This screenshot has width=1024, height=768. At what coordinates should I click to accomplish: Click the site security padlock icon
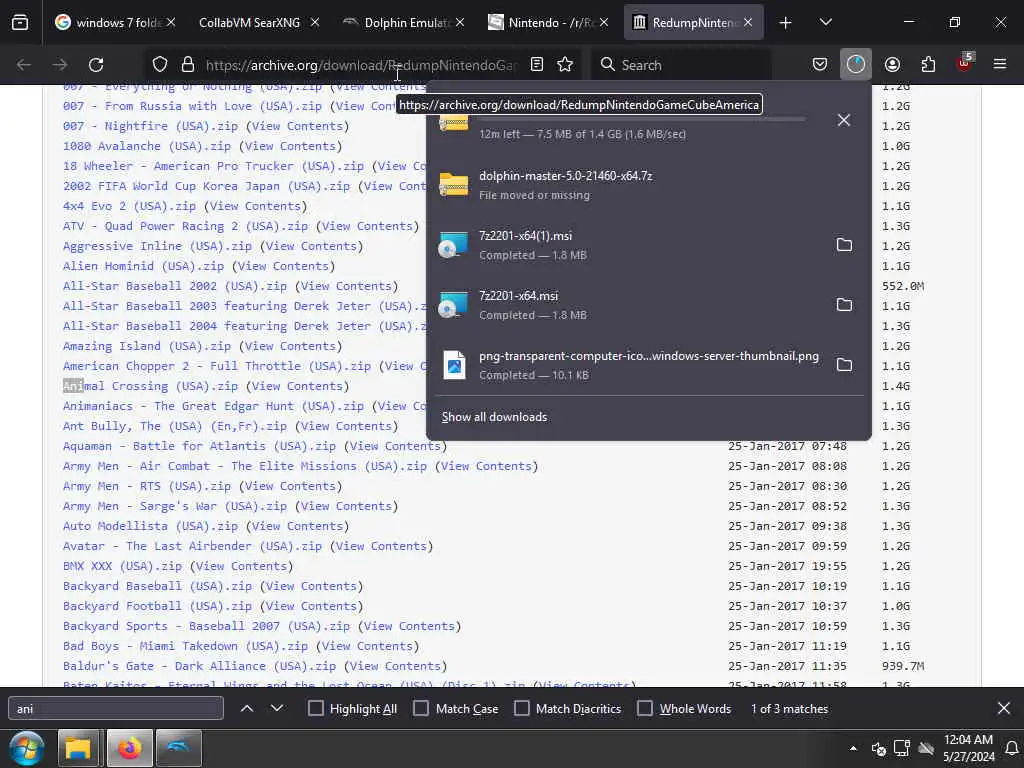coord(188,65)
